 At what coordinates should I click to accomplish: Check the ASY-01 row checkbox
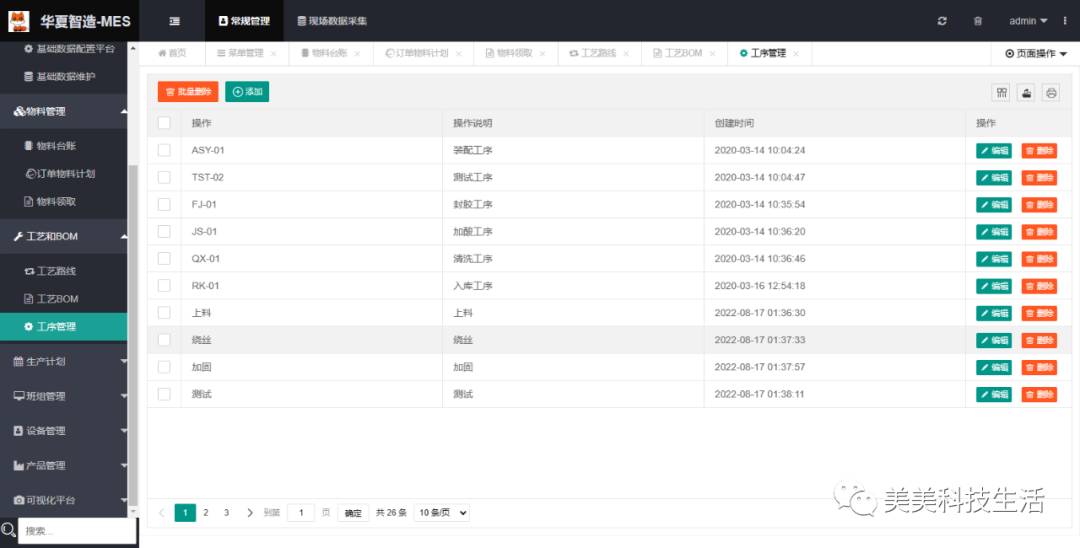(164, 150)
